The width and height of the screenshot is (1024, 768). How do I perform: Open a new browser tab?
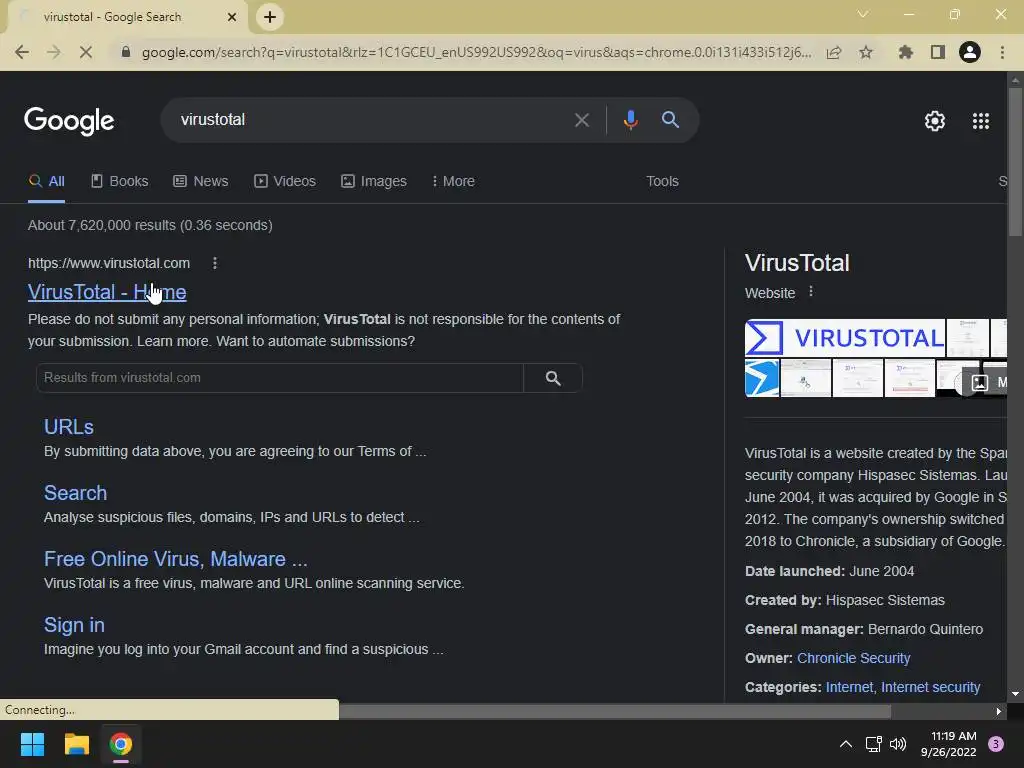[270, 17]
